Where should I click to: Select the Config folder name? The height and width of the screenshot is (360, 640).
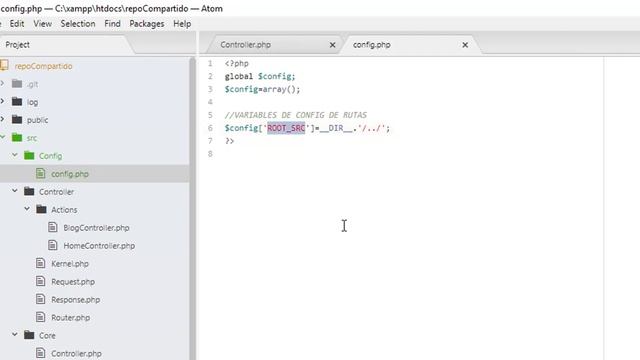[50, 156]
